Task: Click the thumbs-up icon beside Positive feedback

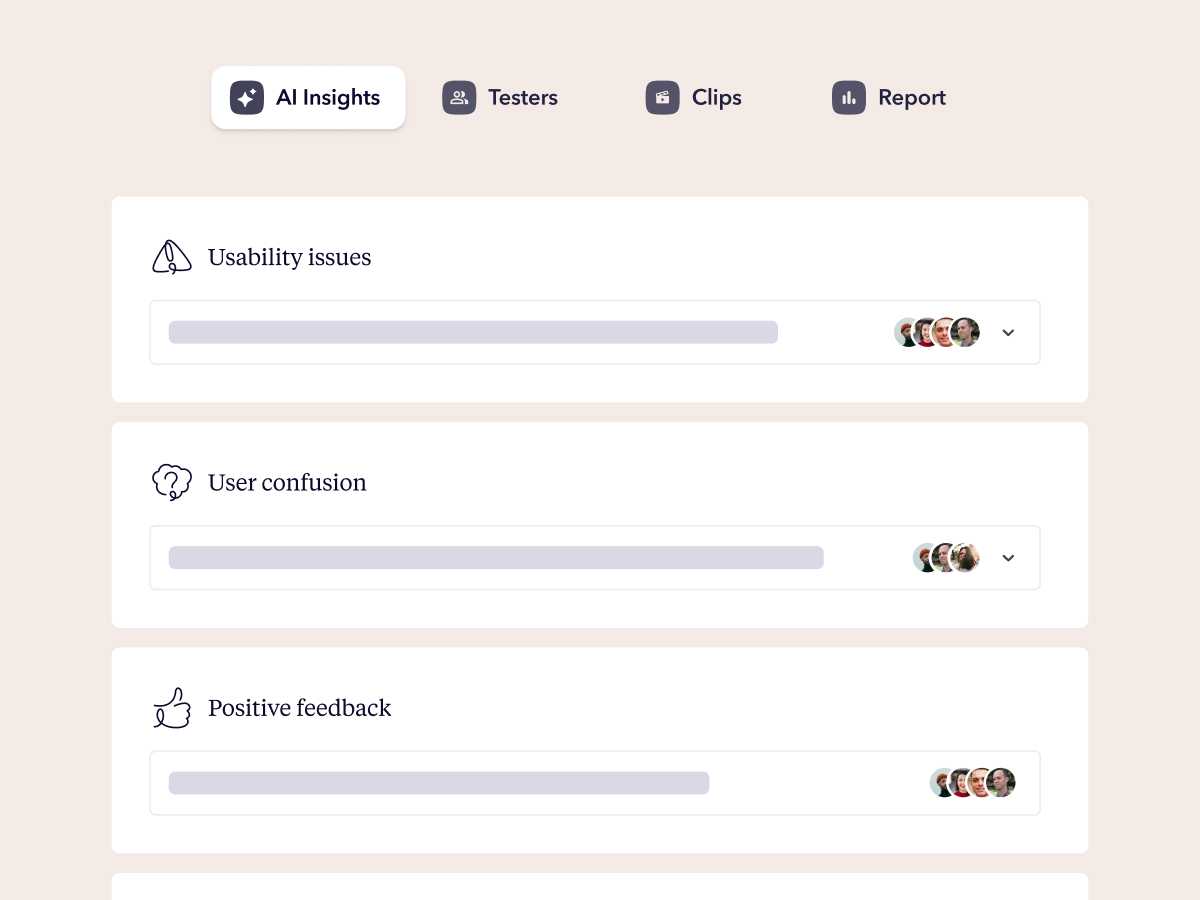Action: [171, 707]
